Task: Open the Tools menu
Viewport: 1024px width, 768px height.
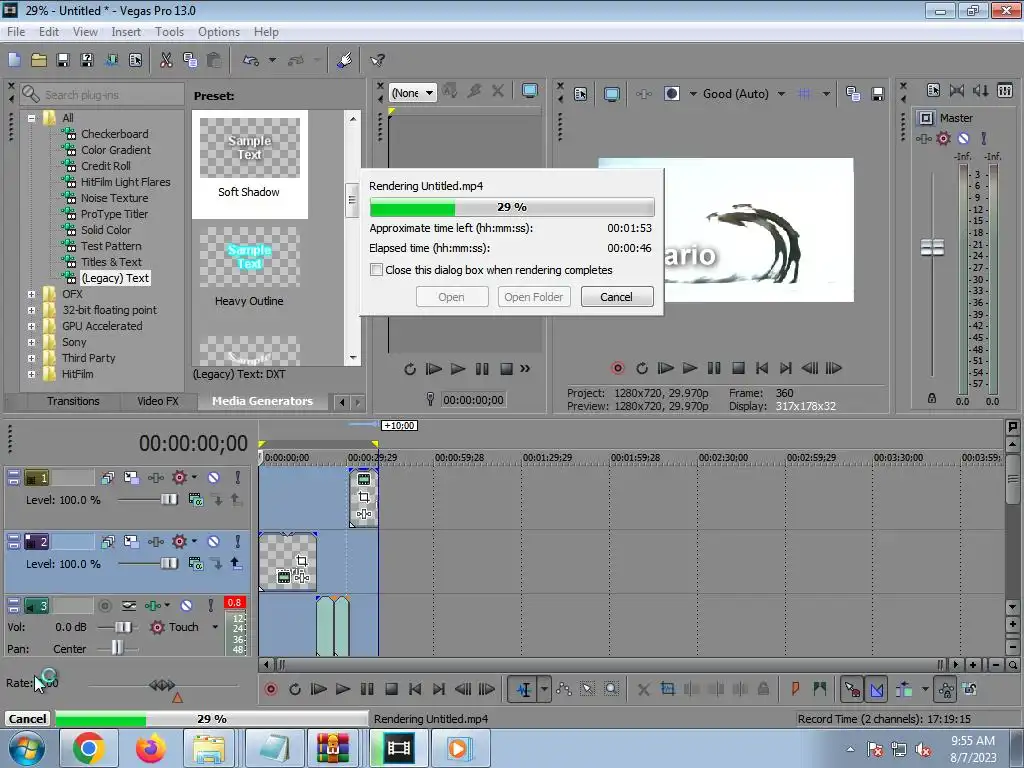Action: tap(169, 32)
